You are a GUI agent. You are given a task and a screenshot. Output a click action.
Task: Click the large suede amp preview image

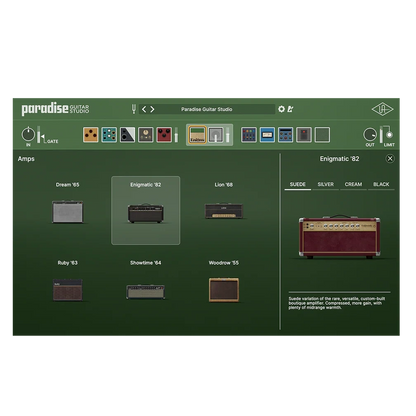[x=339, y=237]
